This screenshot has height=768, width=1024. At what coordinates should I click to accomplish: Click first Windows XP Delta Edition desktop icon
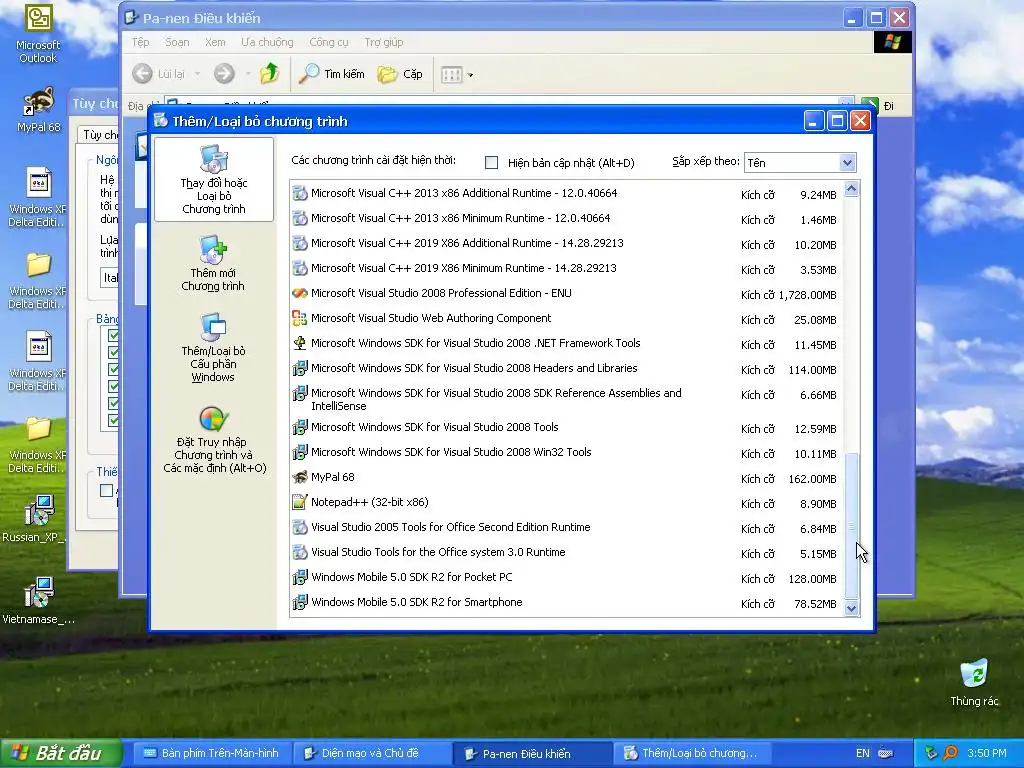[x=38, y=196]
